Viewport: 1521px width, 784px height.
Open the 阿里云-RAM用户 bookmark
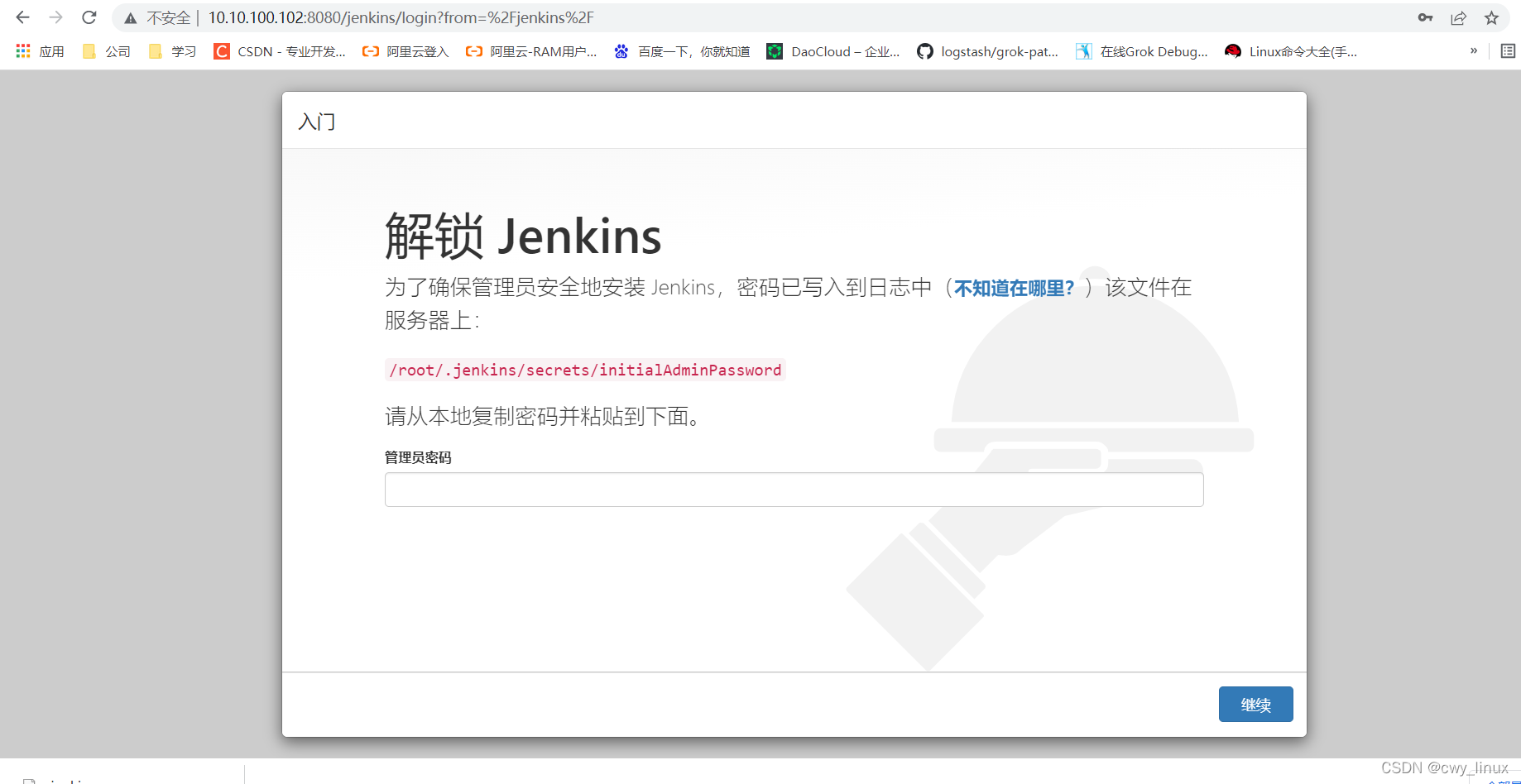tap(531, 51)
